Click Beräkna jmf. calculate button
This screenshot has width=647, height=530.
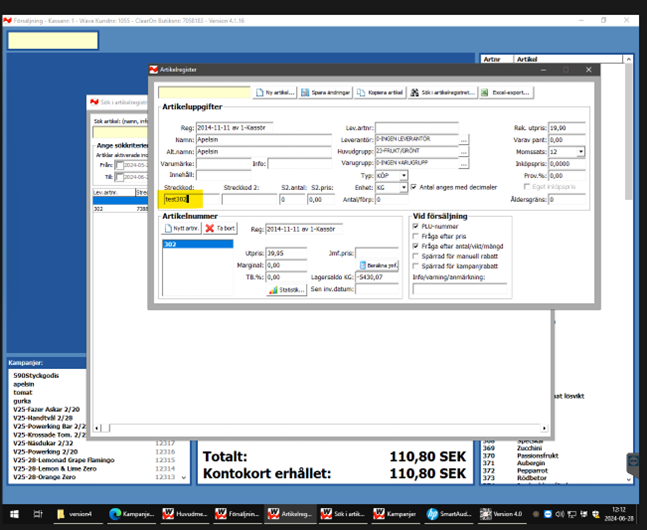pyautogui.click(x=379, y=265)
